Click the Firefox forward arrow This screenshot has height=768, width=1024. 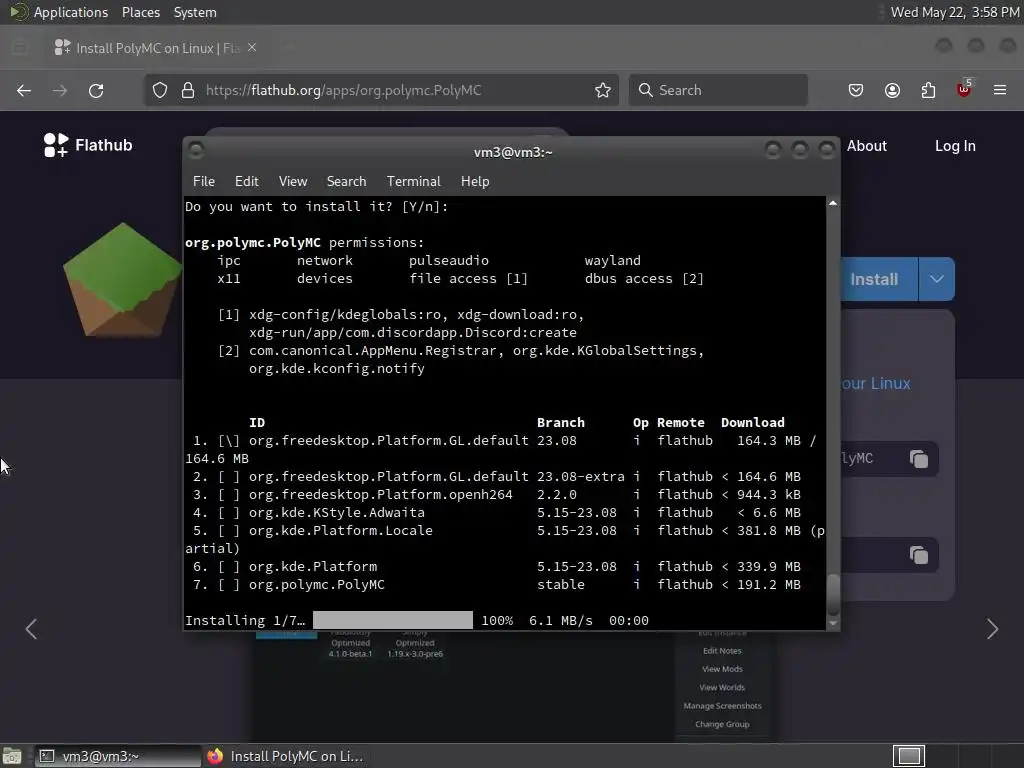[x=59, y=90]
